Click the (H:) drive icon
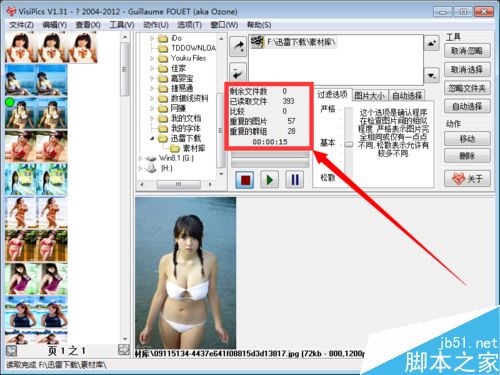The height and width of the screenshot is (375, 500). pyautogui.click(x=151, y=168)
